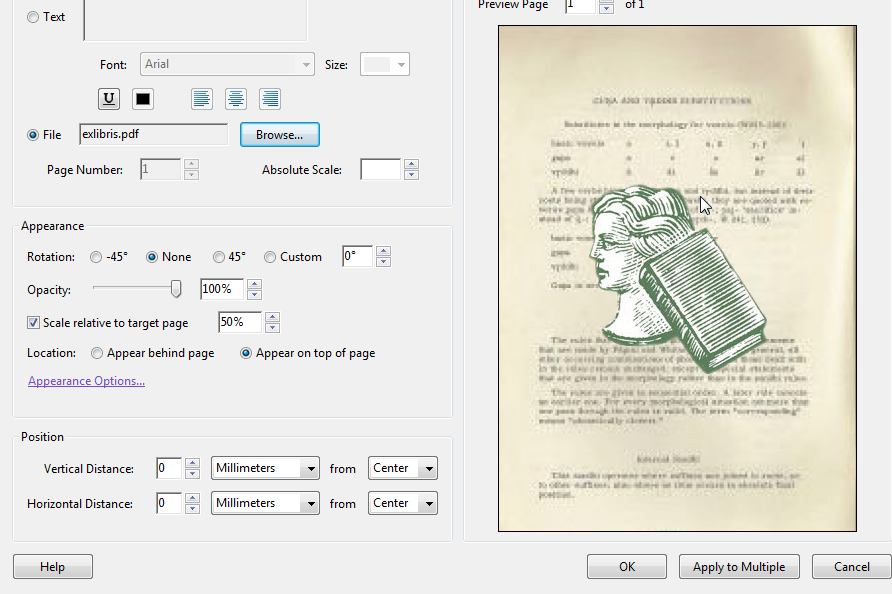This screenshot has width=892, height=594.
Task: Open the black text color swatch
Action: [143, 99]
